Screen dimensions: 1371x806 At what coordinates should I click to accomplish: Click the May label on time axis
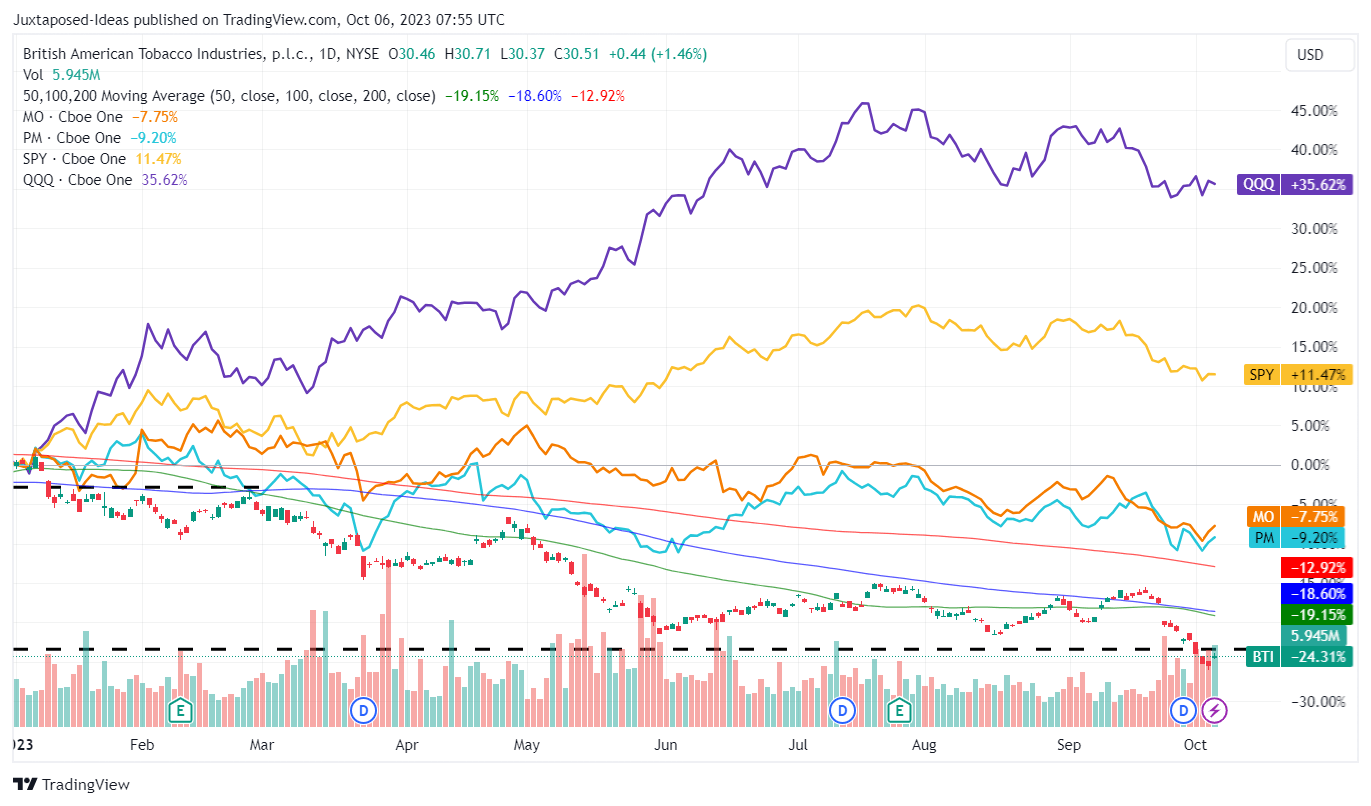click(x=526, y=745)
